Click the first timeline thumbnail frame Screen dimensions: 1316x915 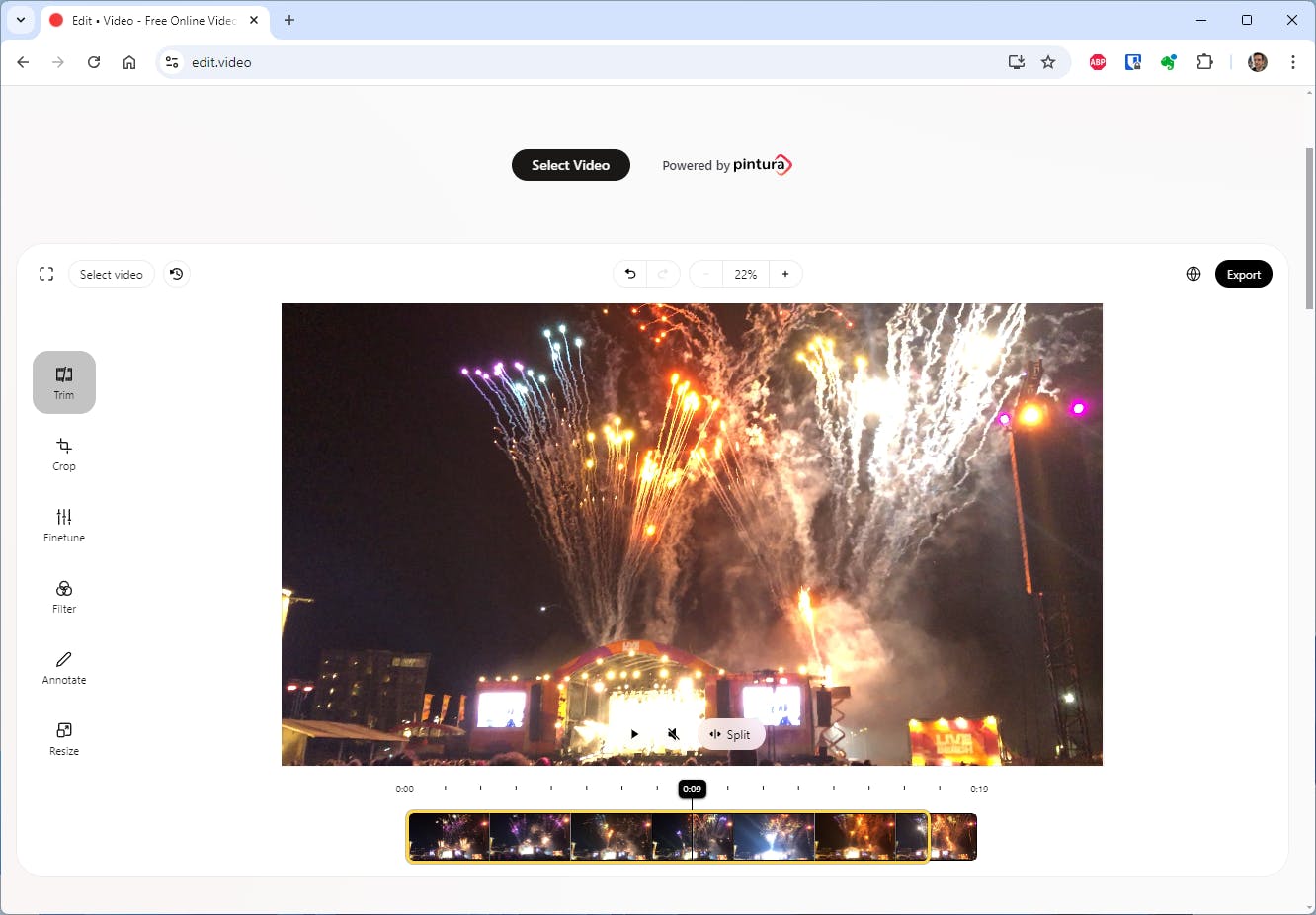(x=450, y=837)
